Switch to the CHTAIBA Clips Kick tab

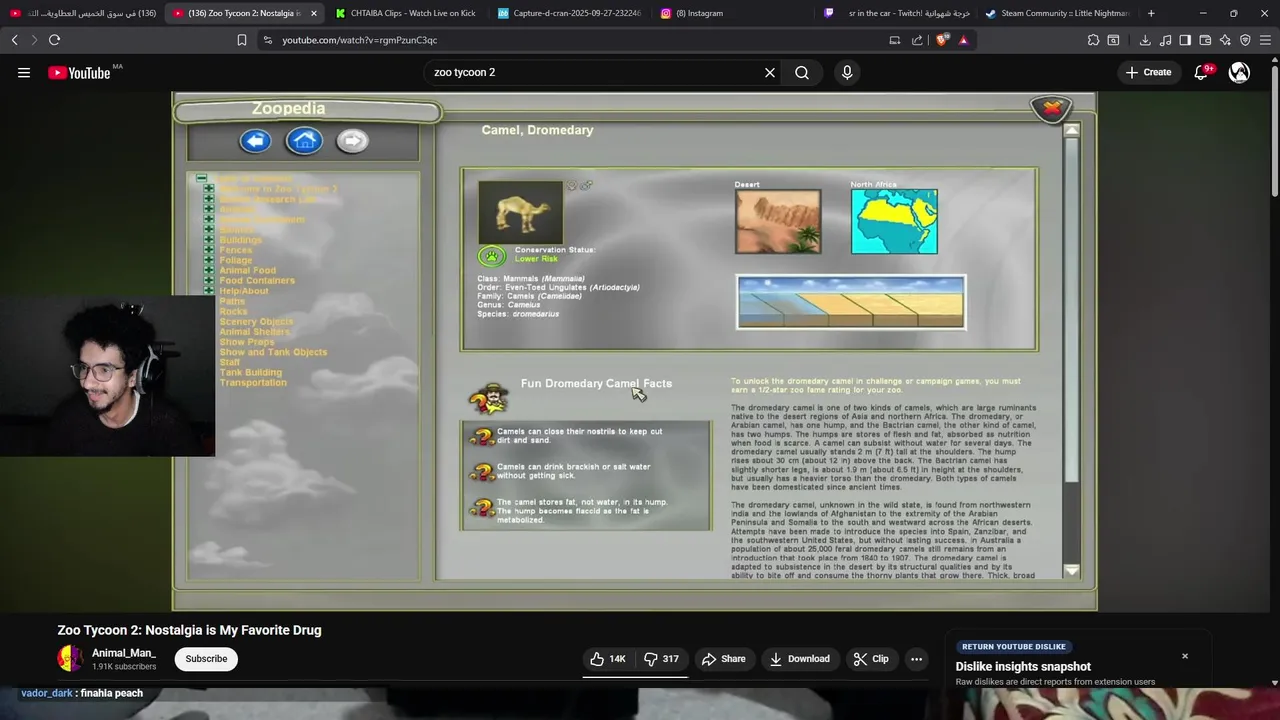point(406,13)
